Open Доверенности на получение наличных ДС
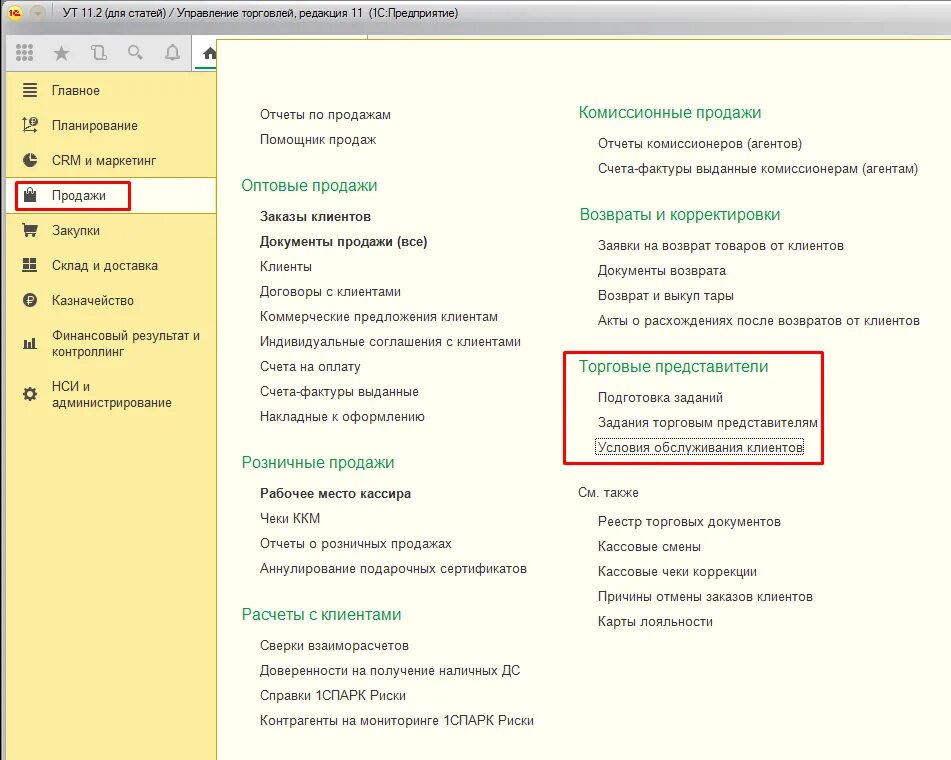This screenshot has height=760, width=951. coord(390,670)
